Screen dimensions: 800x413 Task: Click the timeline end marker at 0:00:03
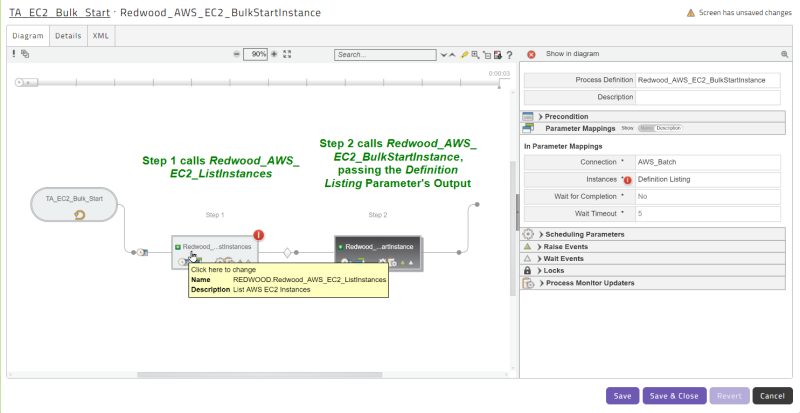pyautogui.click(x=499, y=86)
